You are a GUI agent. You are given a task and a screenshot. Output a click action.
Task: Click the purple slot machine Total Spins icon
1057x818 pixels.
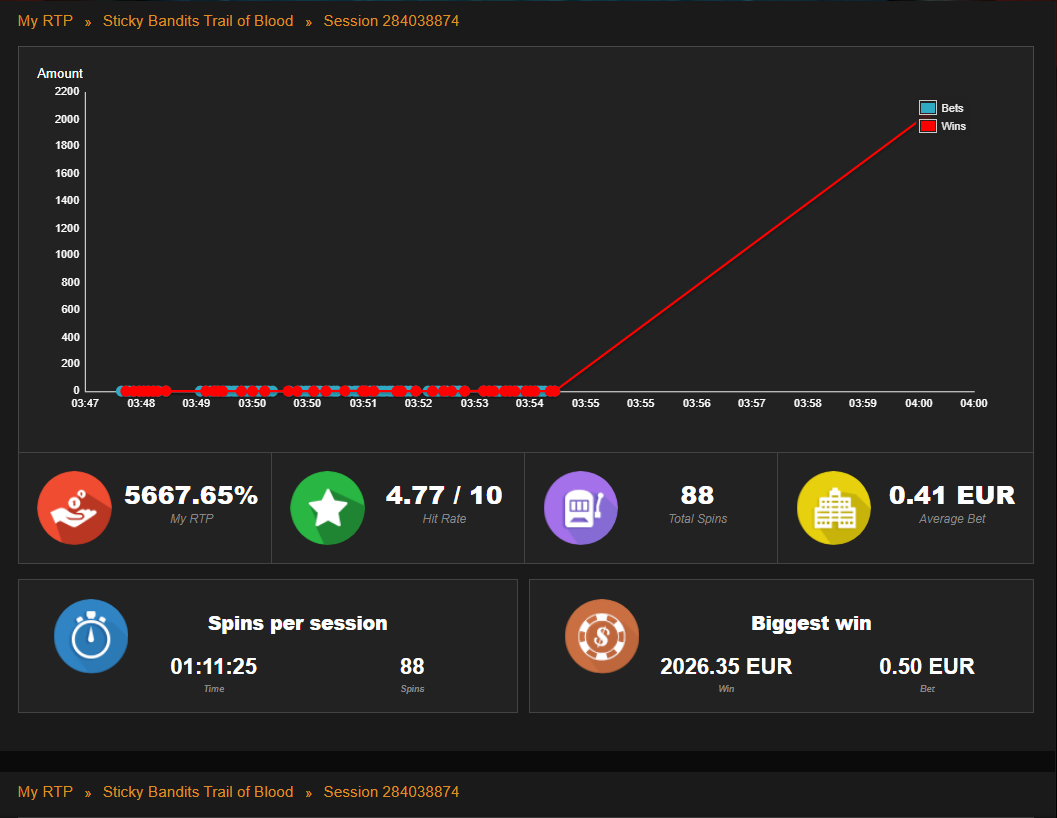pos(580,508)
